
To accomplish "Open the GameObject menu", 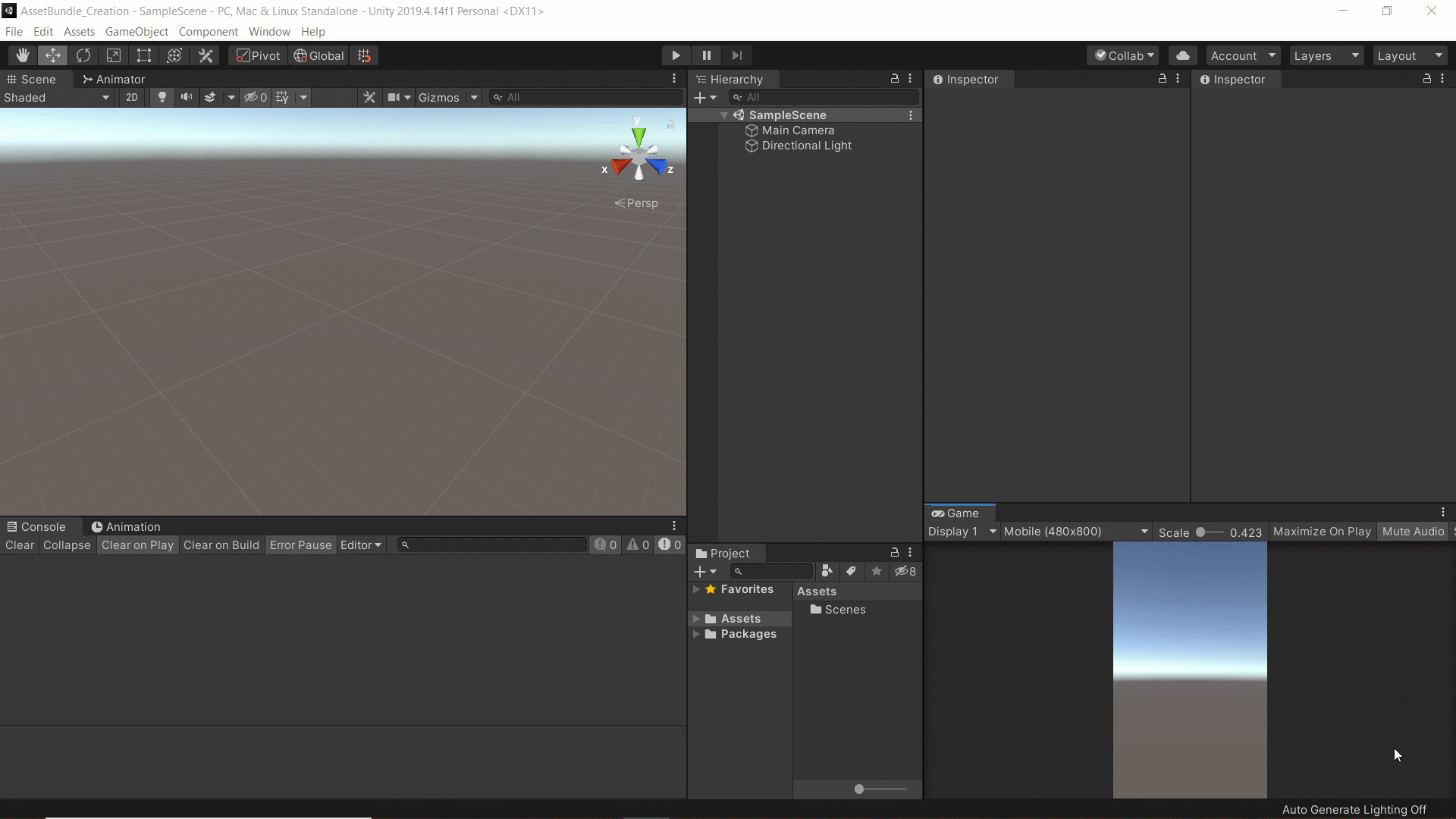I will 137,31.
